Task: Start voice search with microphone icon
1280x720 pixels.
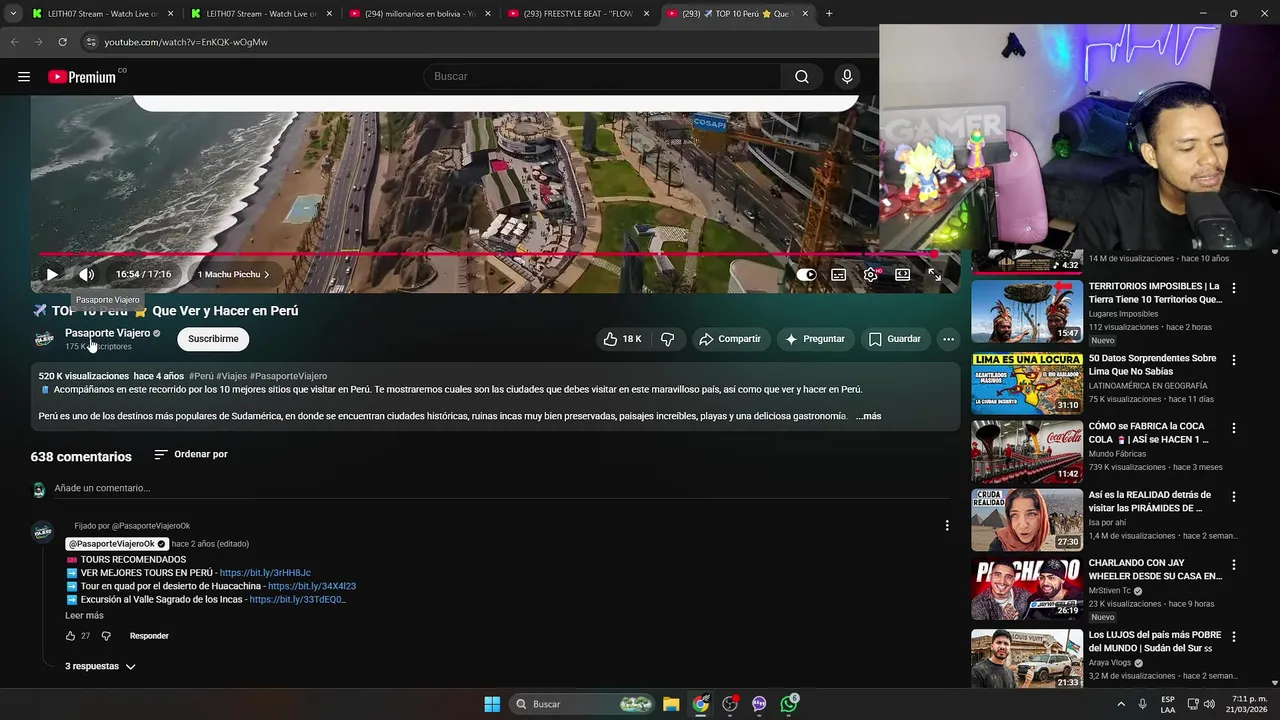Action: click(847, 77)
